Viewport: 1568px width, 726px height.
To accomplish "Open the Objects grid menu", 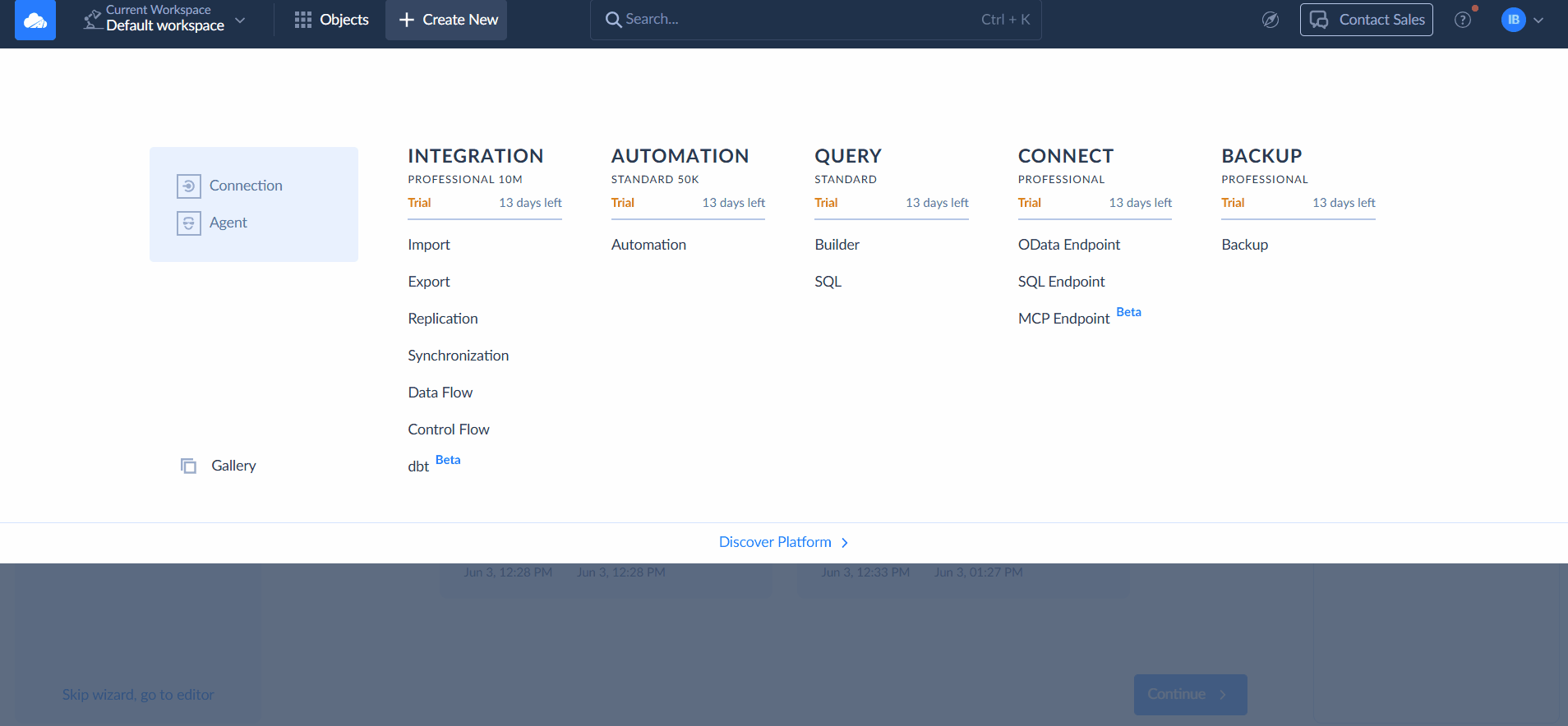I will click(x=331, y=20).
